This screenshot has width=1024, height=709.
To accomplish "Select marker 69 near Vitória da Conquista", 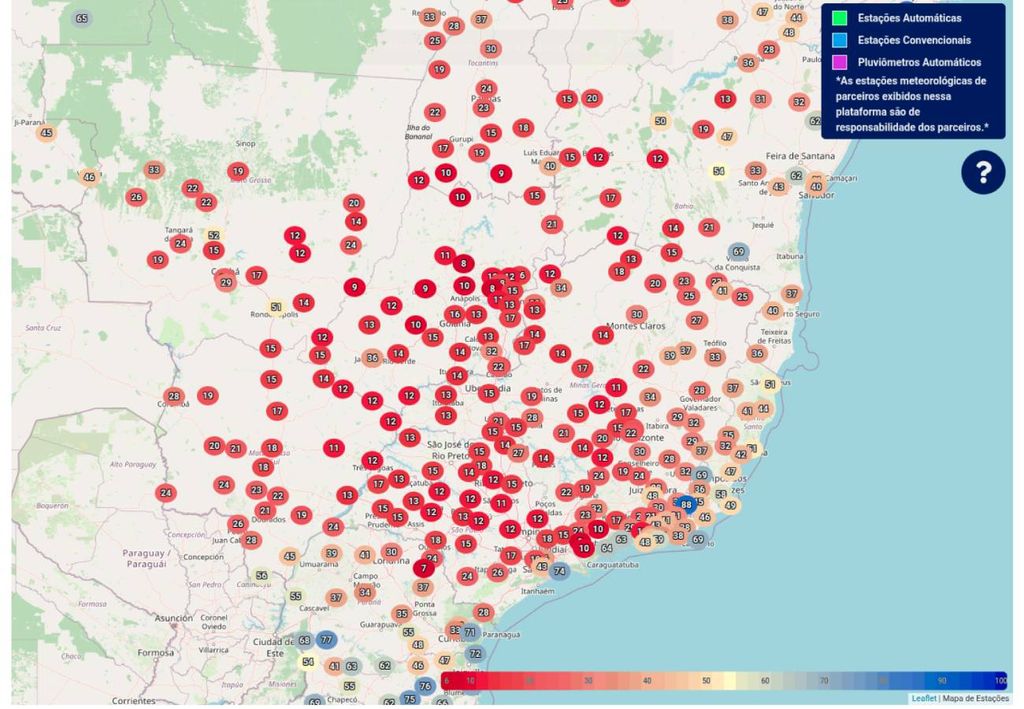I will [x=739, y=252].
